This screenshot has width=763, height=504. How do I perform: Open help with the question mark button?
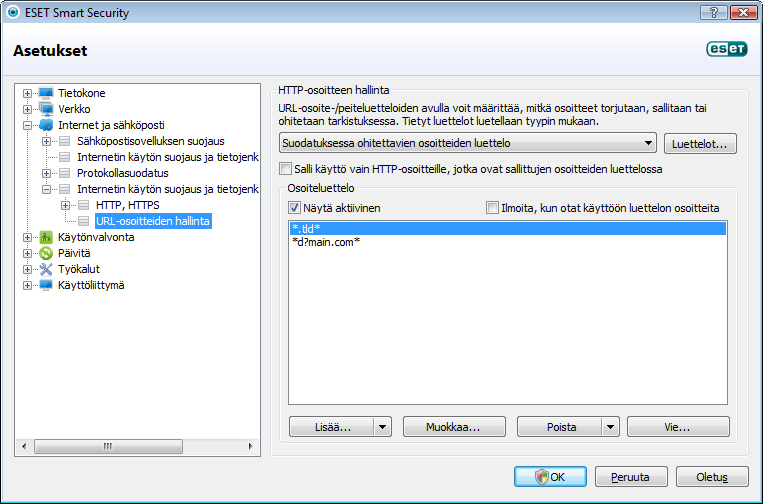714,13
